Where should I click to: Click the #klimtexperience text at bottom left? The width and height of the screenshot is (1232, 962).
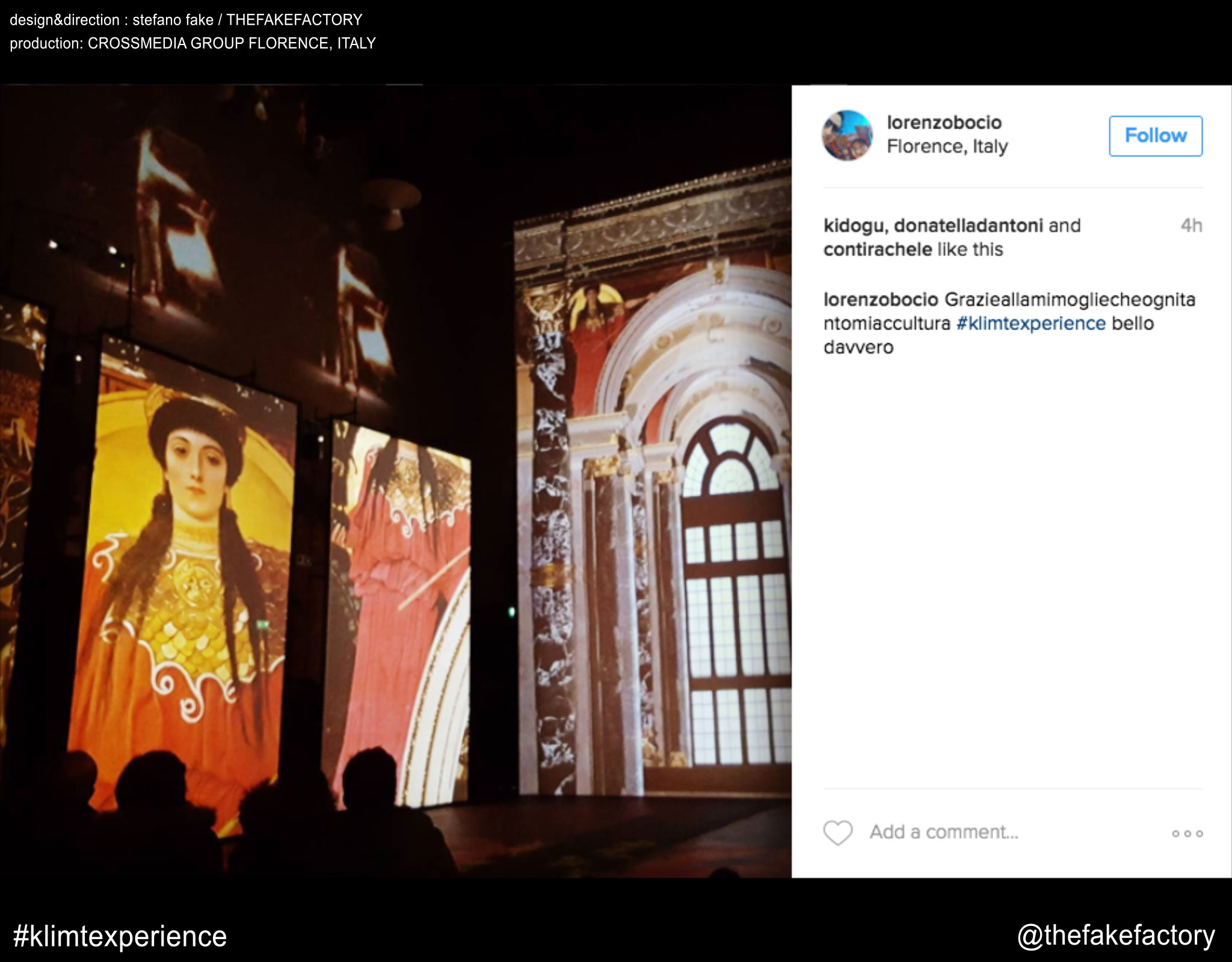[x=120, y=936]
